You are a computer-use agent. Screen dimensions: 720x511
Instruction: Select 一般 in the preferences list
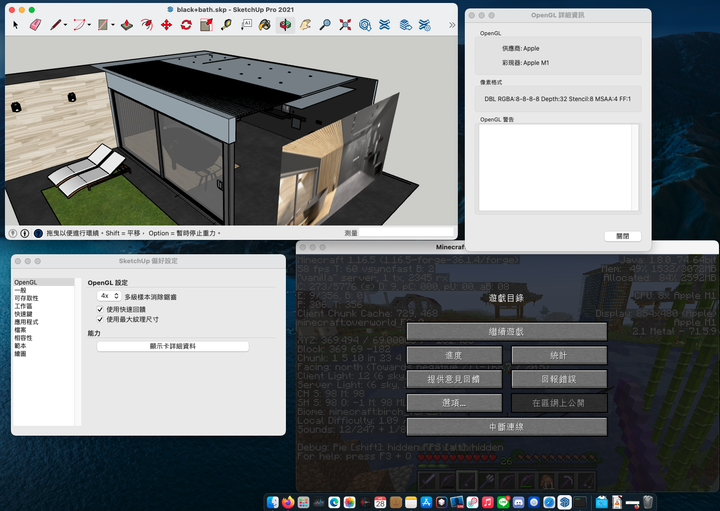coord(44,290)
